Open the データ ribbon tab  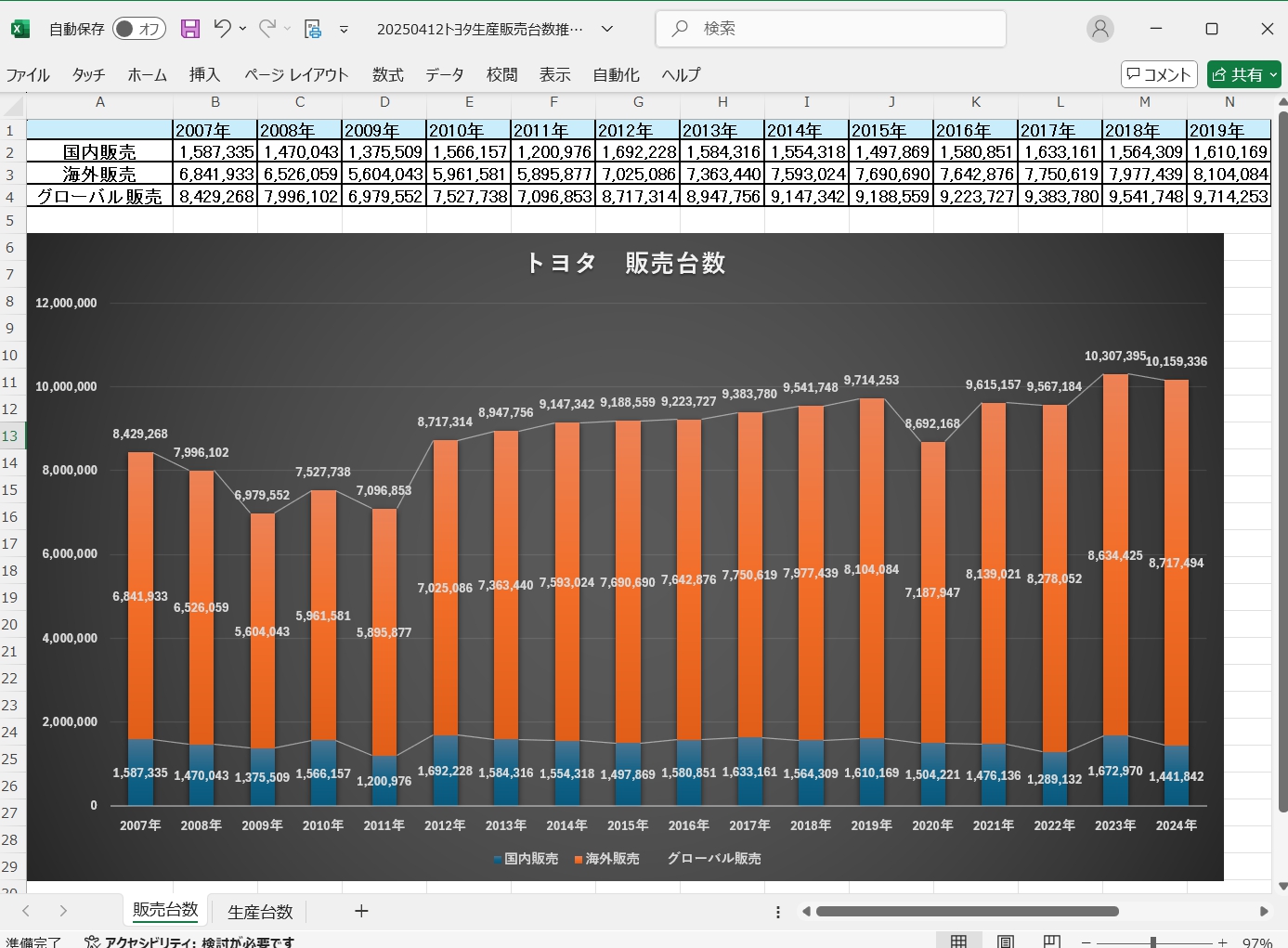[x=445, y=75]
